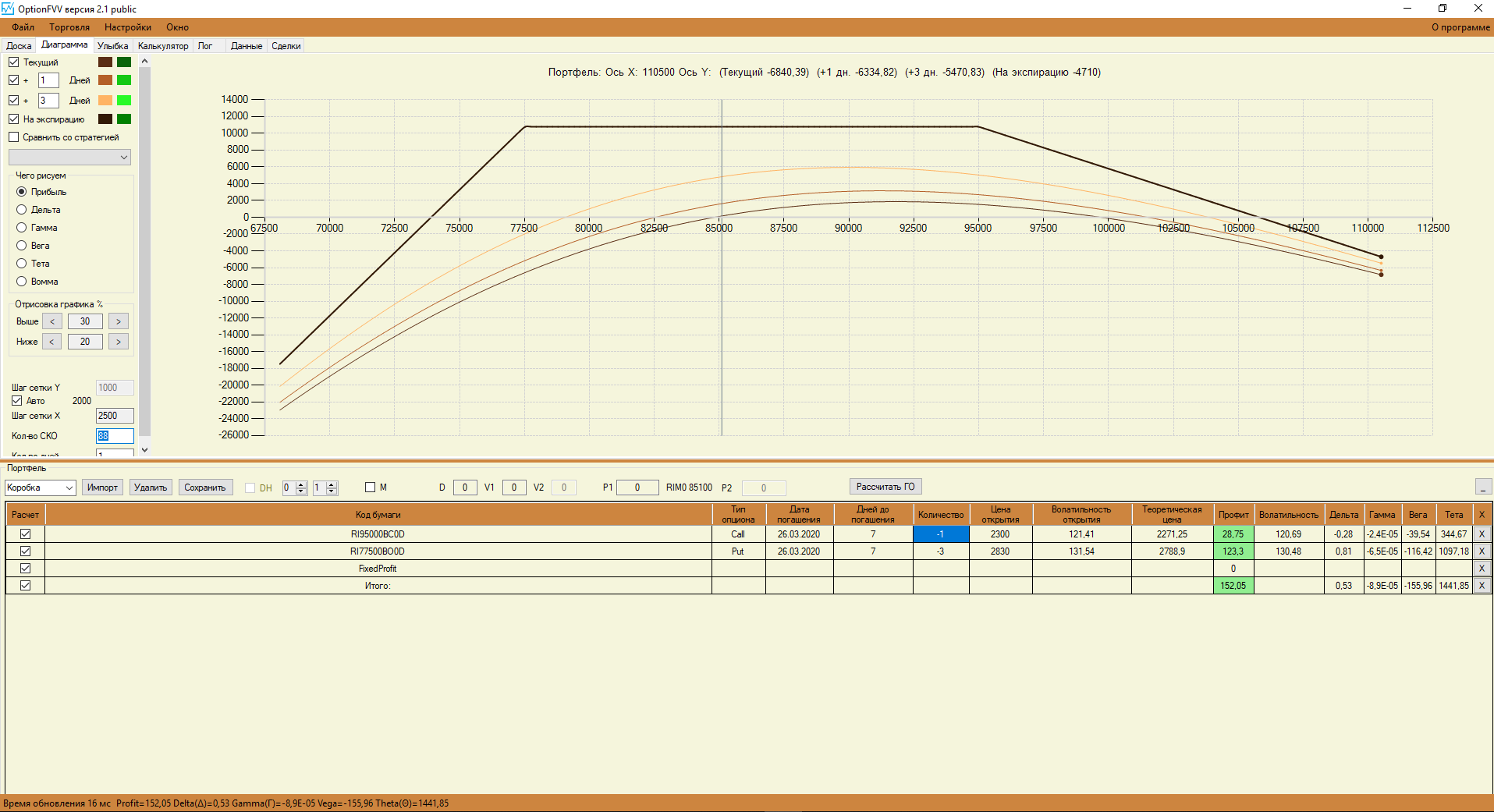This screenshot has width=1494, height=812.
Task: Click the D input field in portfolio toolbar
Action: pos(465,488)
